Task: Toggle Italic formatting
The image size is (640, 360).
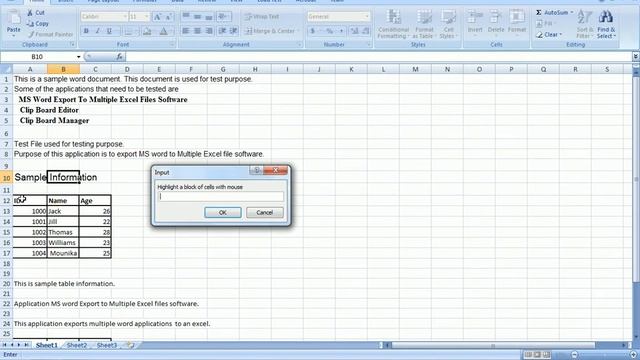Action: [98, 31]
